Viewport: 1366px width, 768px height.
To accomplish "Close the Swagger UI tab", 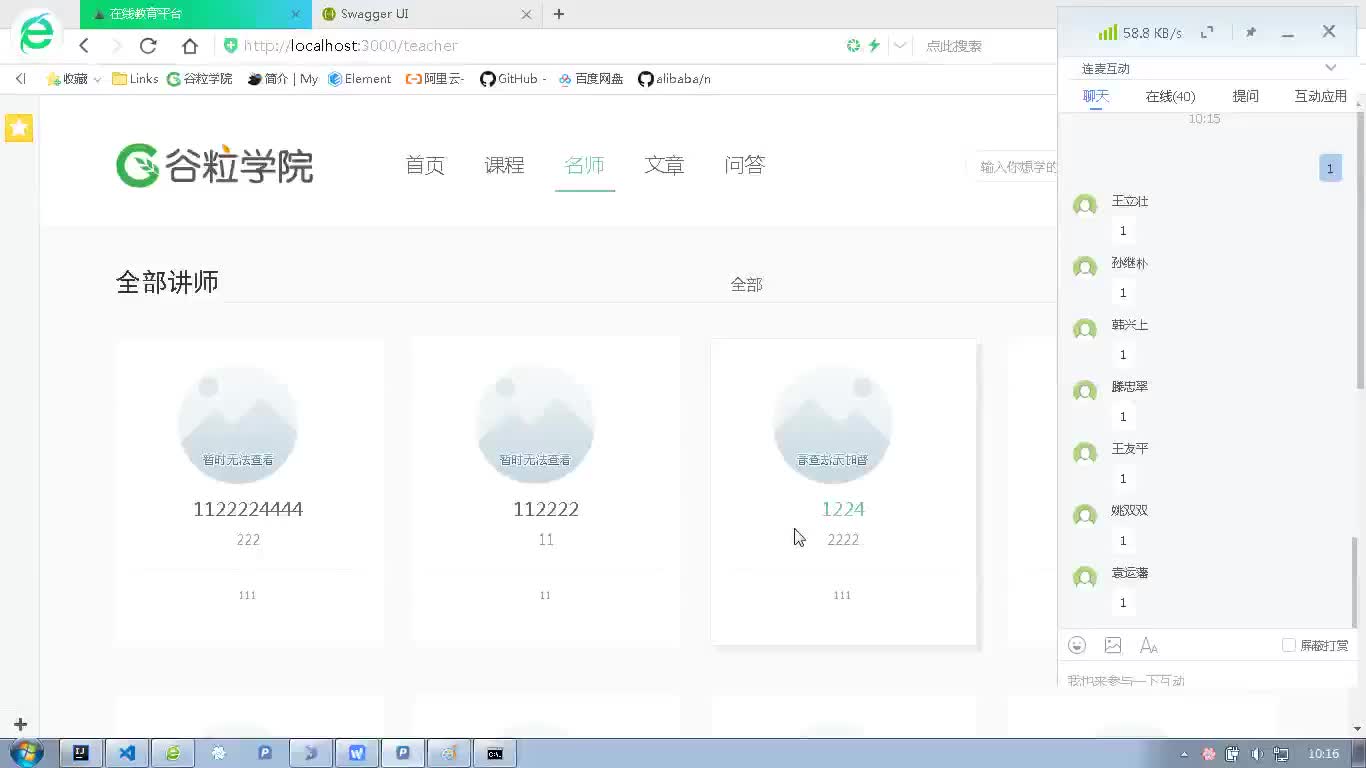I will click(527, 14).
